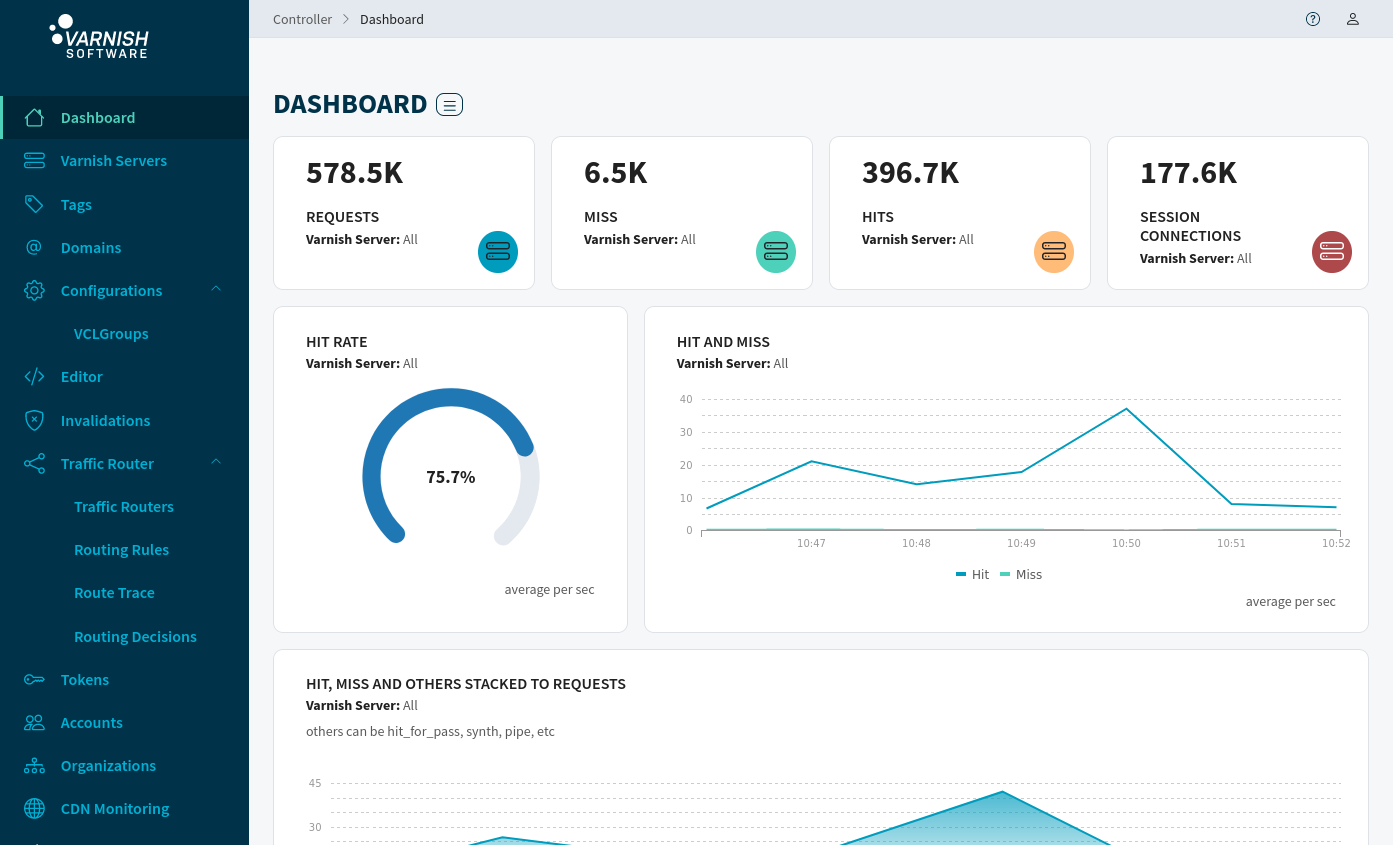1393x845 pixels.
Task: Open help via question mark icon
Action: (1313, 19)
